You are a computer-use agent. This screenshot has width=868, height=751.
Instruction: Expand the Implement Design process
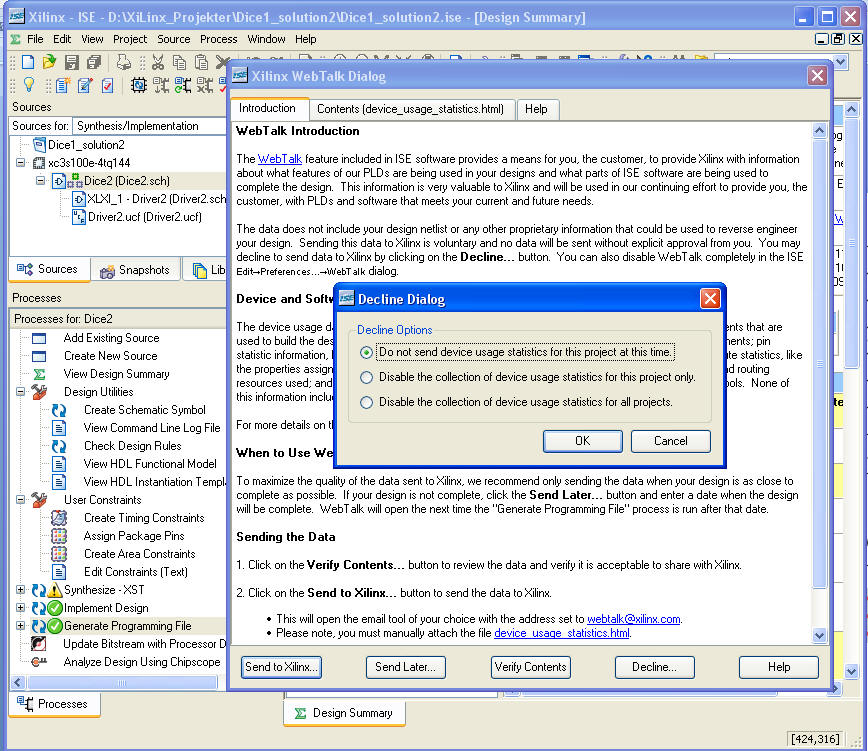pyautogui.click(x=20, y=608)
